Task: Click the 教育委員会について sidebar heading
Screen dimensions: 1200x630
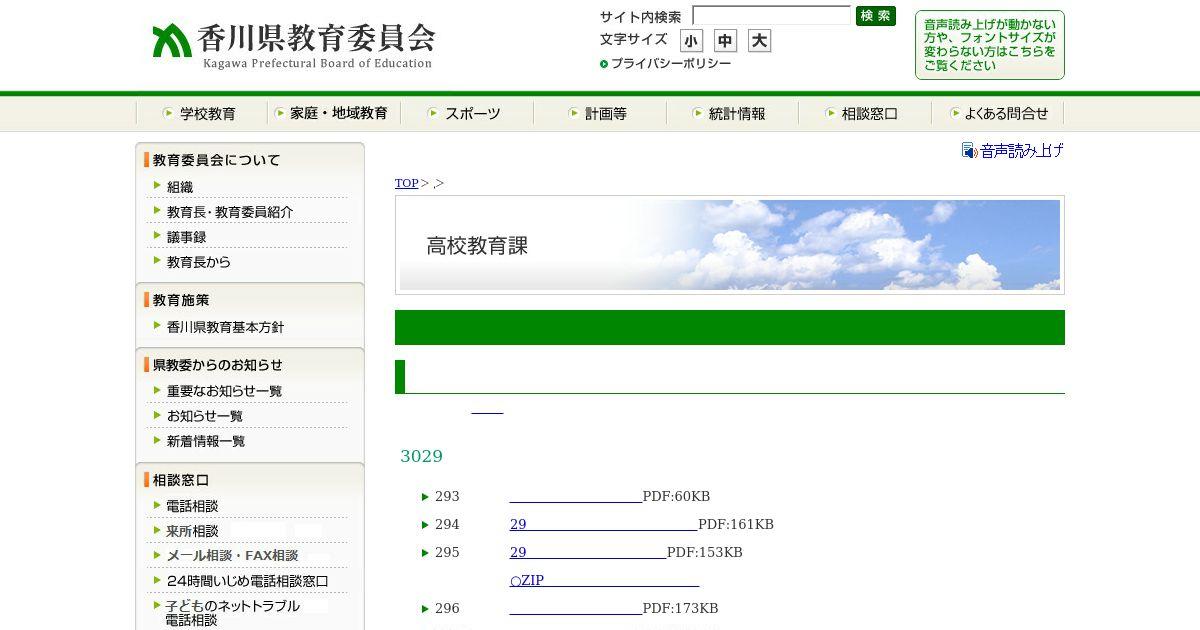Action: (216, 160)
